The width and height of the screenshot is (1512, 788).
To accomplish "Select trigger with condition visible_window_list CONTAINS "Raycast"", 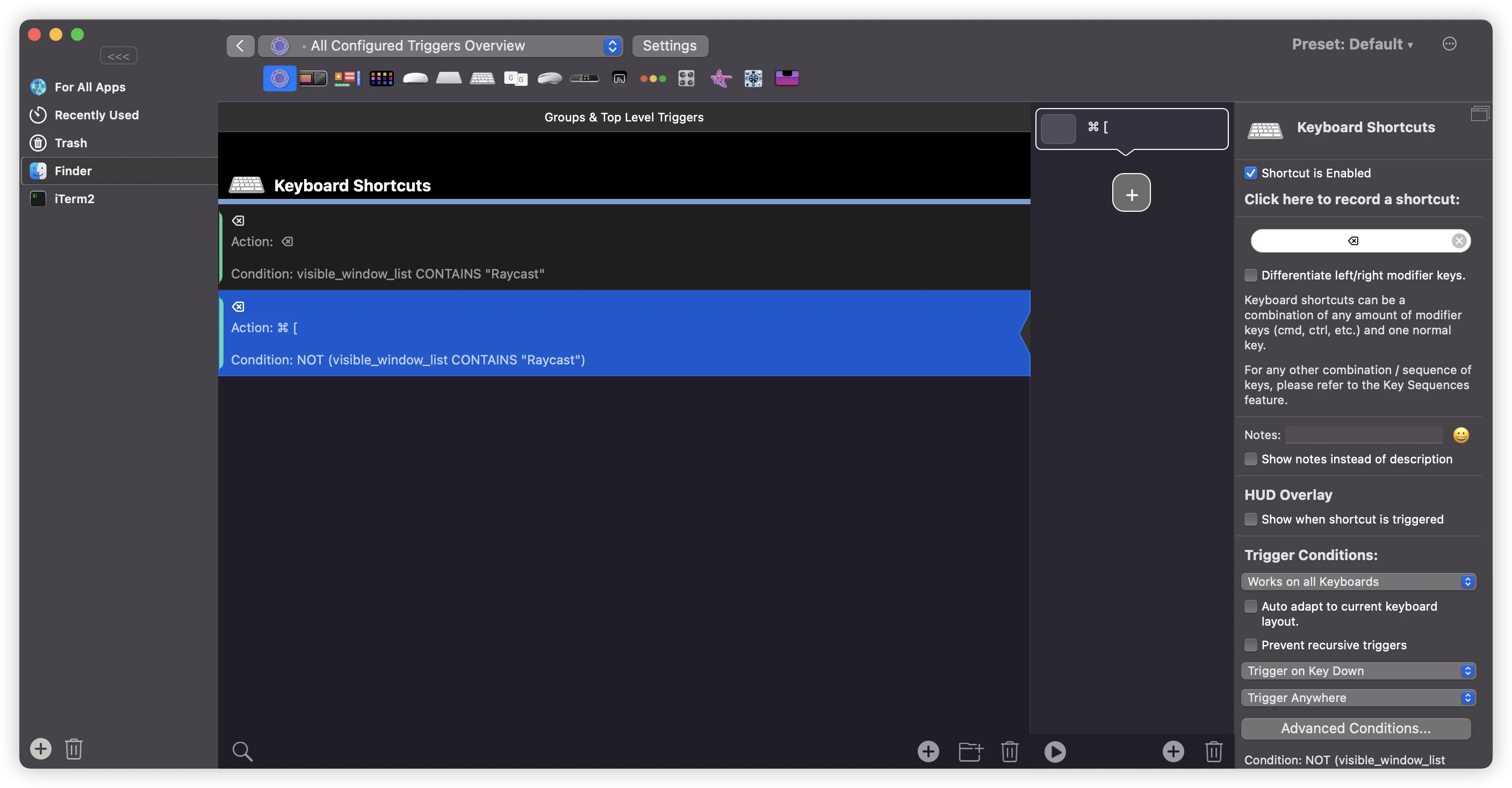I will click(x=624, y=247).
